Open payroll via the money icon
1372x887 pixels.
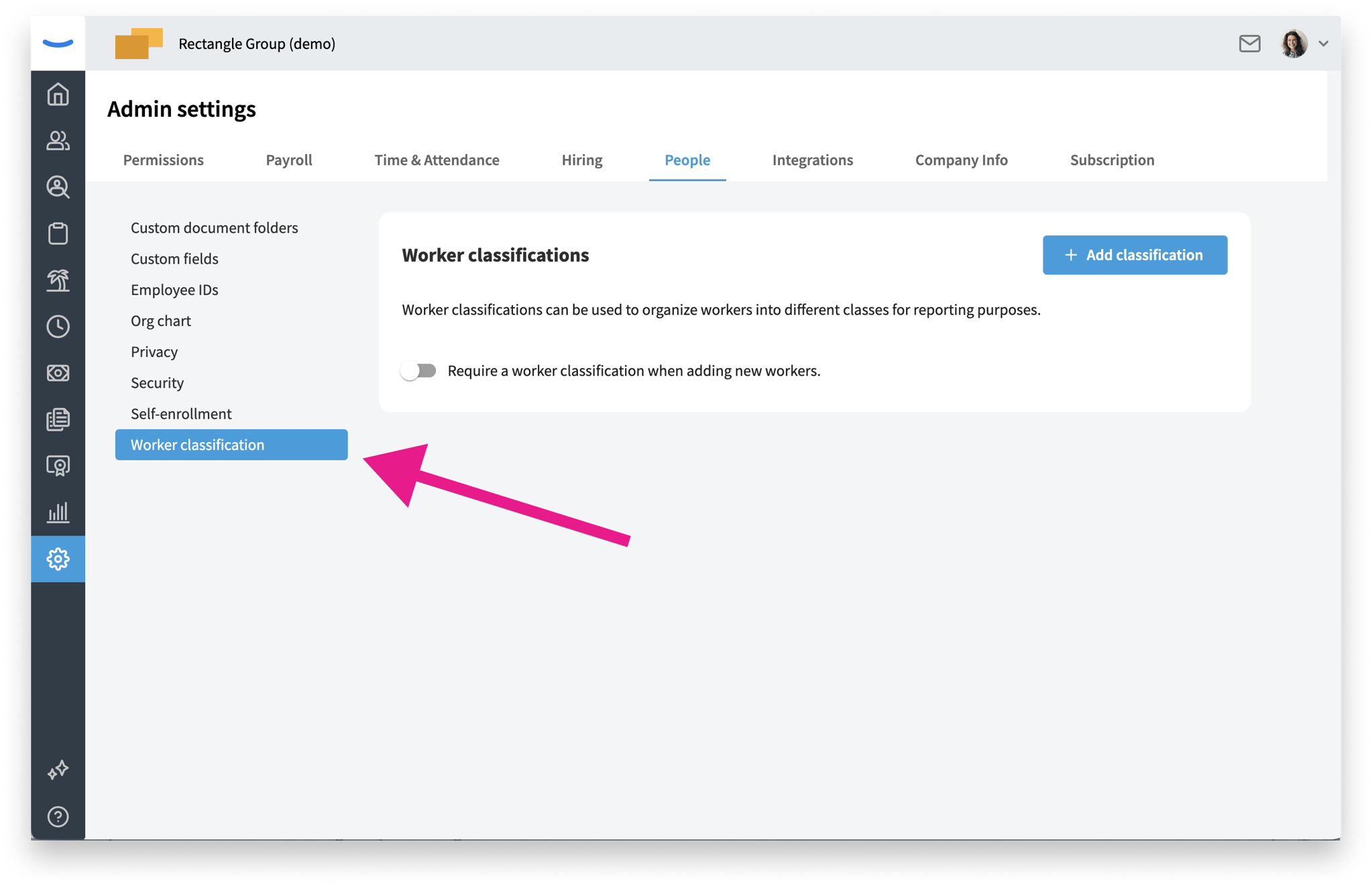click(58, 373)
